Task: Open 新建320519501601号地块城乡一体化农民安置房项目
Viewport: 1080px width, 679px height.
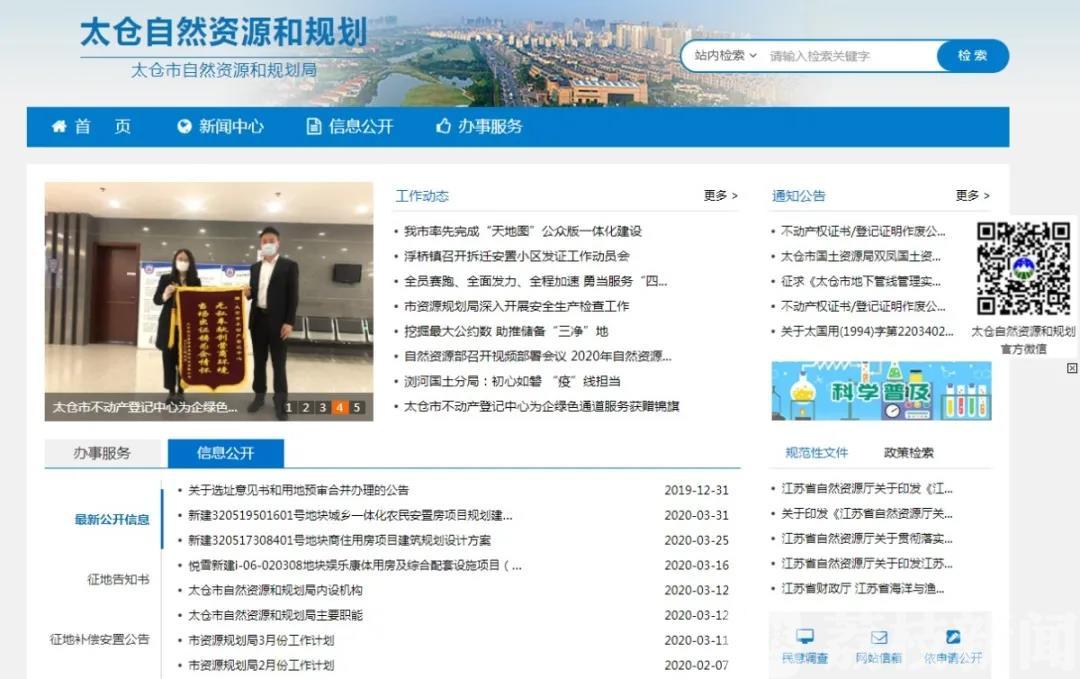Action: point(350,515)
